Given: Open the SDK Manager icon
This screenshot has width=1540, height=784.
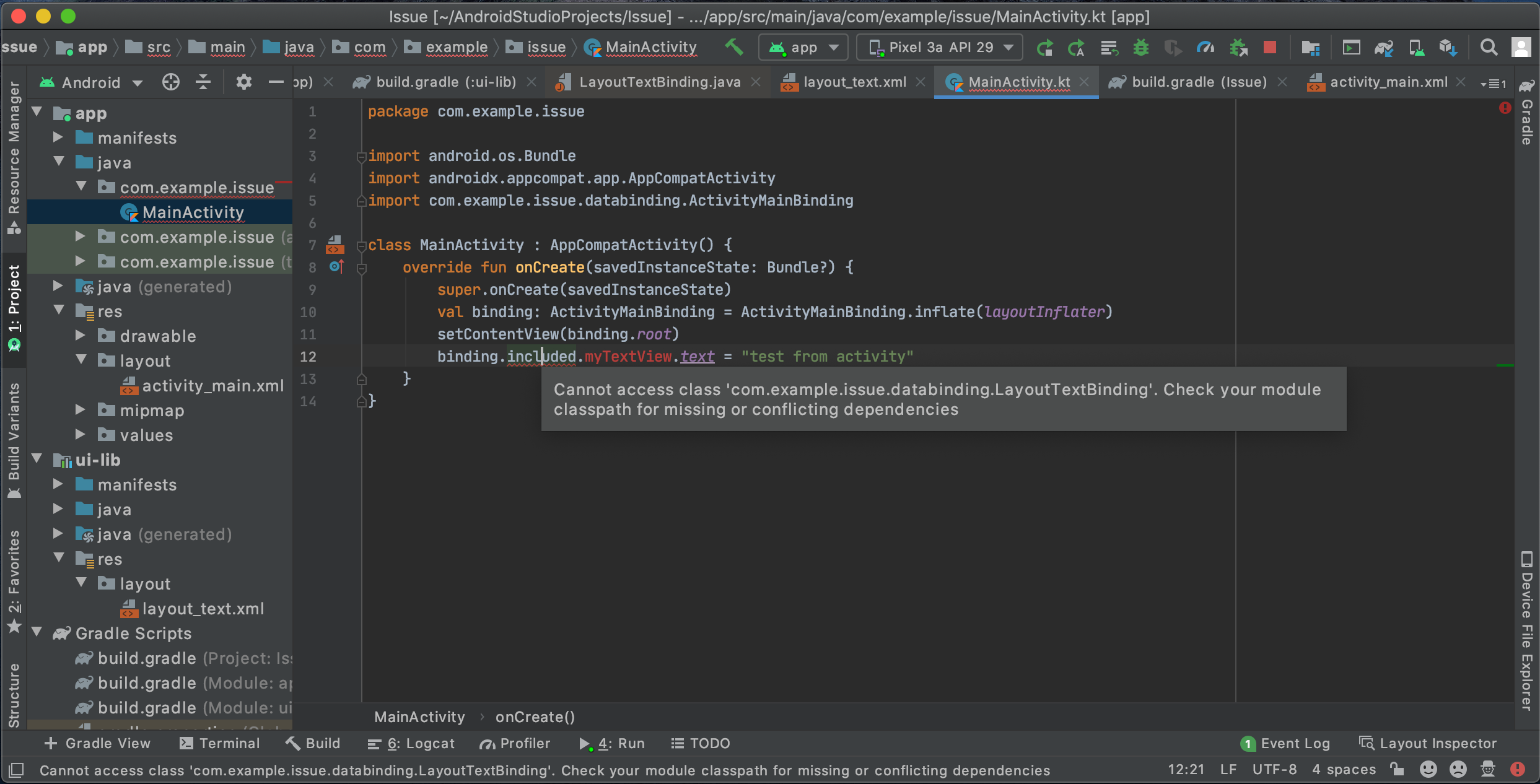Looking at the screenshot, I should coord(1448,47).
